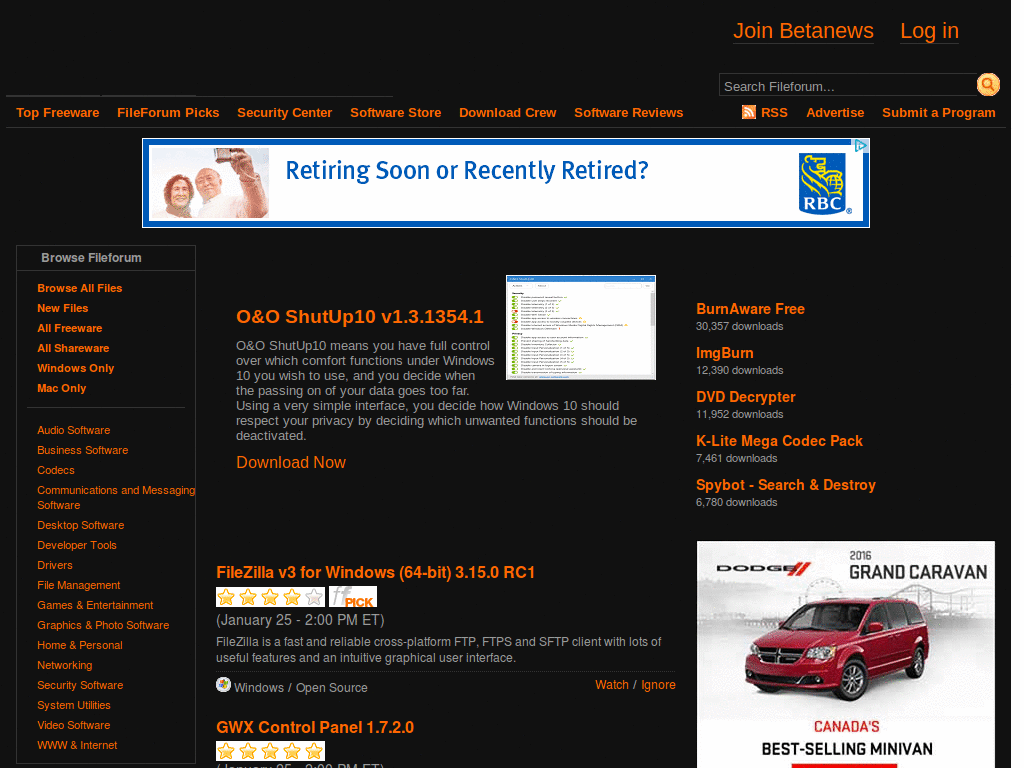Open K-Lite Mega Codec Pack
The width and height of the screenshot is (1024, 768).
click(x=779, y=441)
